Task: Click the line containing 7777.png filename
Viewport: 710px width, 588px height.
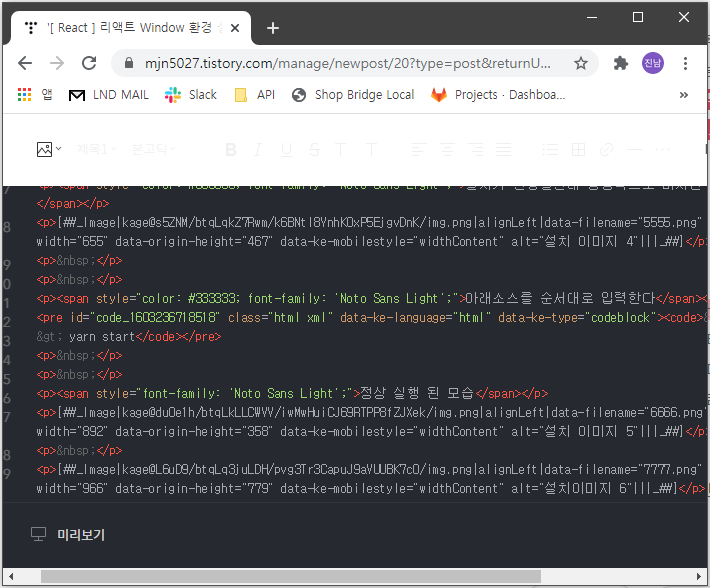Action: 371,470
